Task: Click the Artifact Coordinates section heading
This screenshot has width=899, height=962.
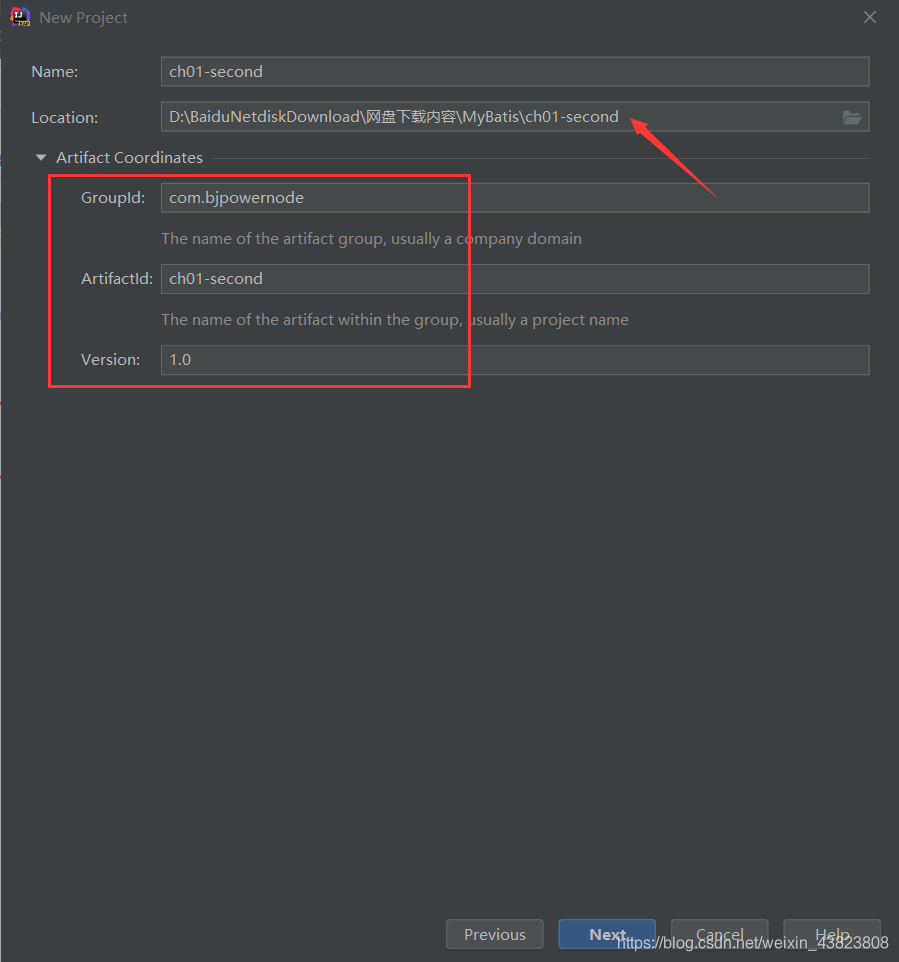Action: click(129, 158)
